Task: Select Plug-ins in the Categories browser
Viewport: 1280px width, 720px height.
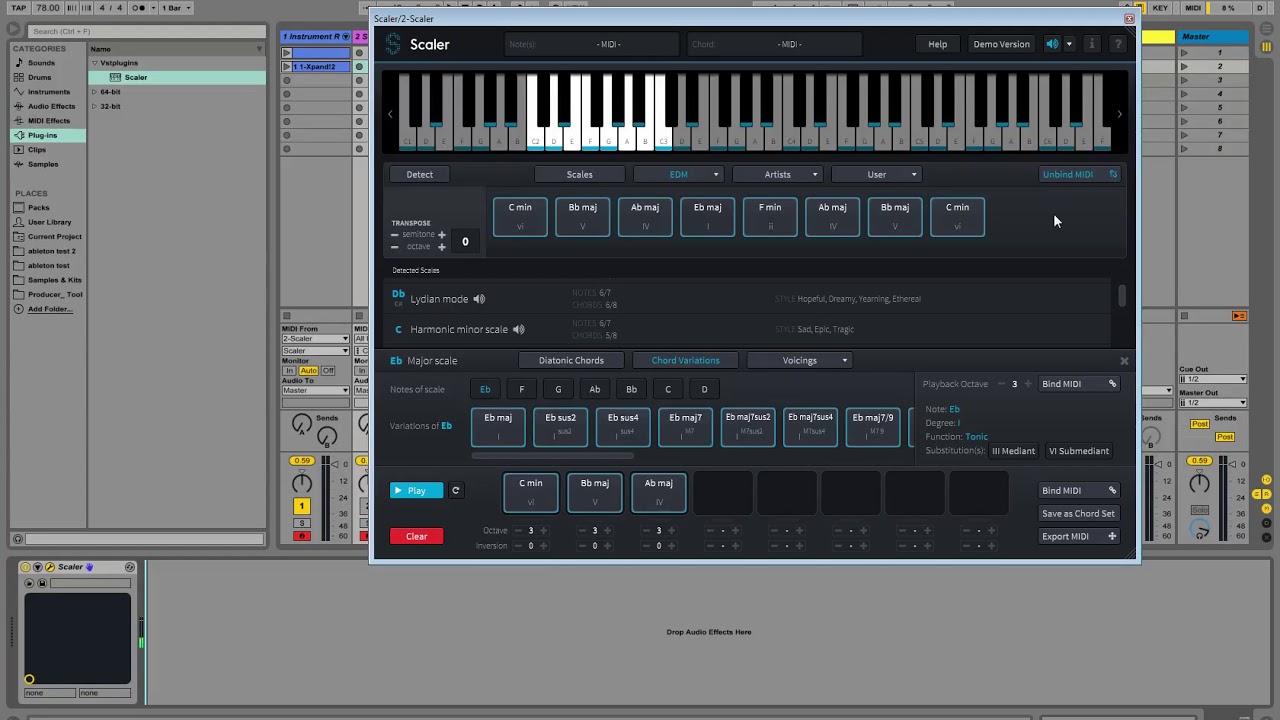Action: (x=42, y=135)
